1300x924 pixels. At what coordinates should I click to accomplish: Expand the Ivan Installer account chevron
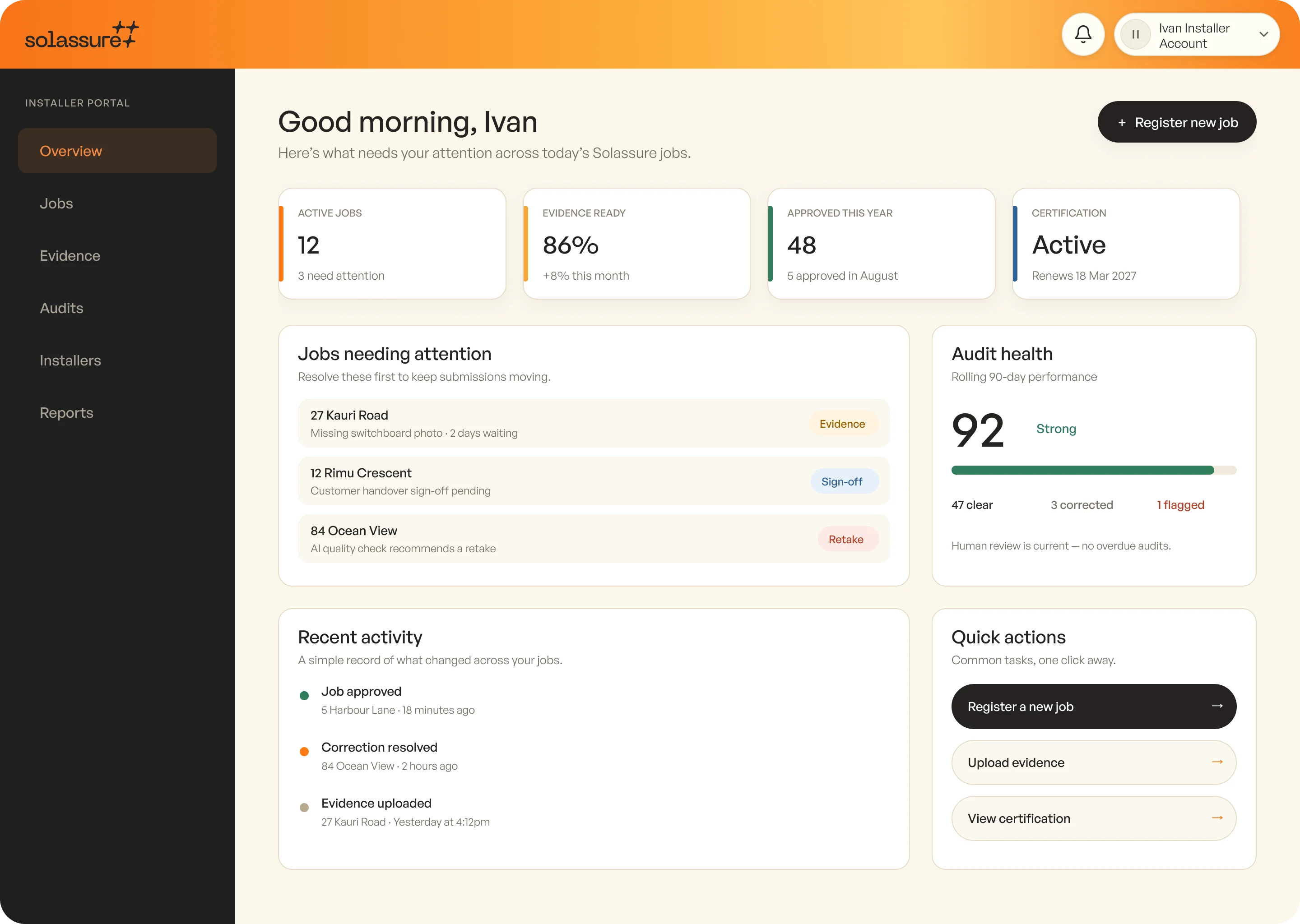[x=1263, y=34]
